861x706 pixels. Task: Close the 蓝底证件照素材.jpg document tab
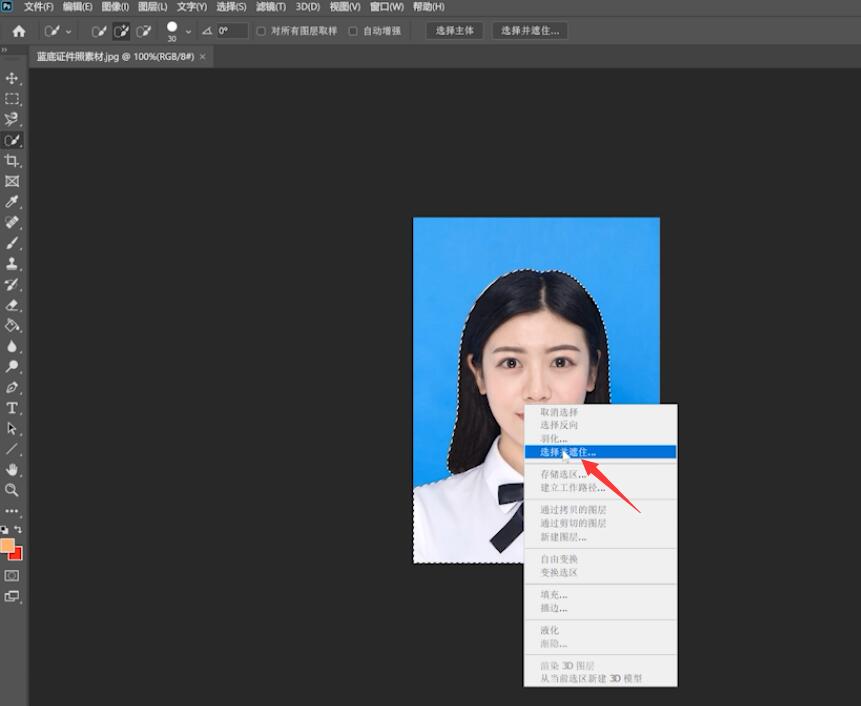203,57
